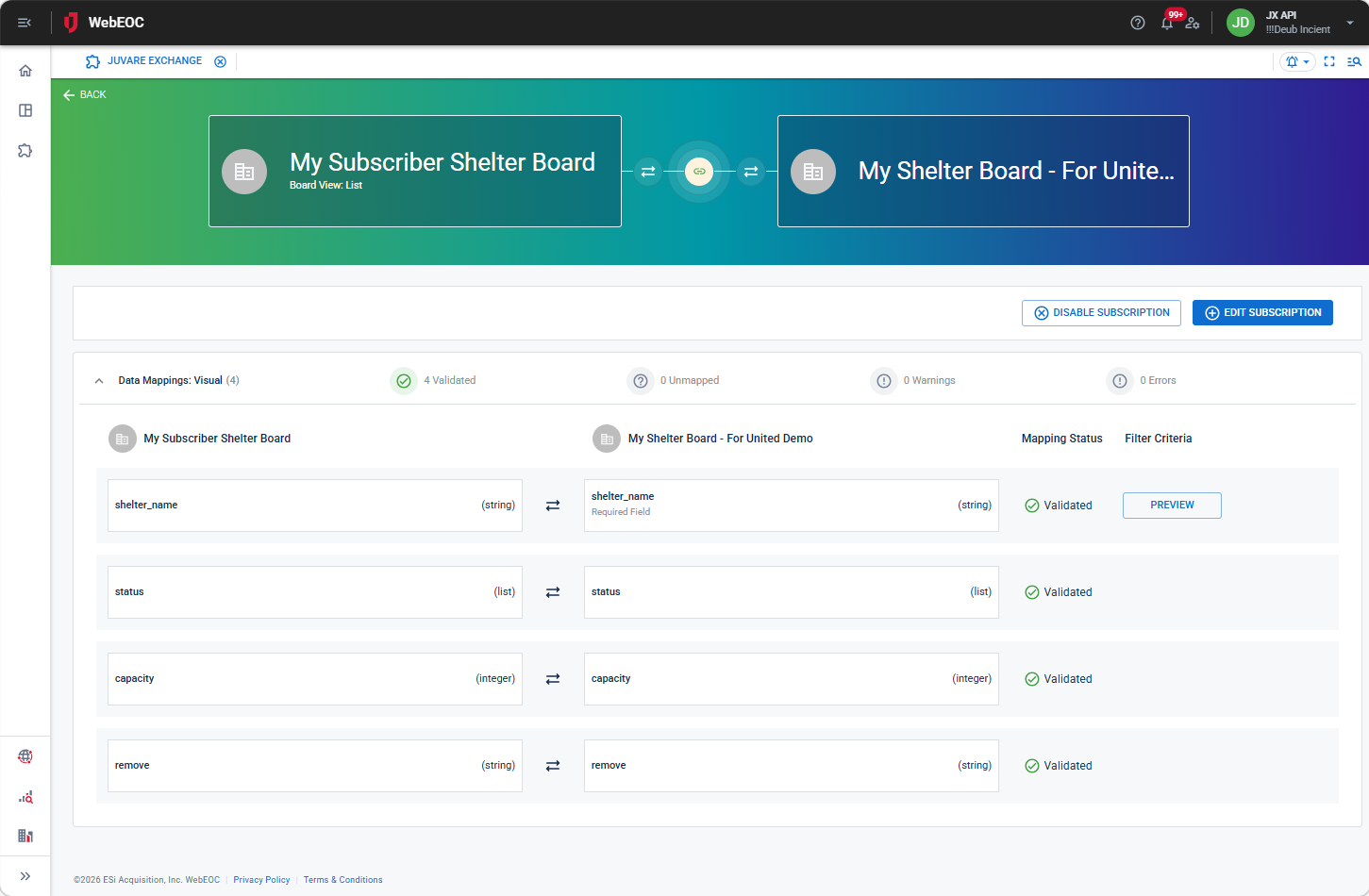
Task: Click the 0 Unmapped question icon
Action: click(x=641, y=381)
